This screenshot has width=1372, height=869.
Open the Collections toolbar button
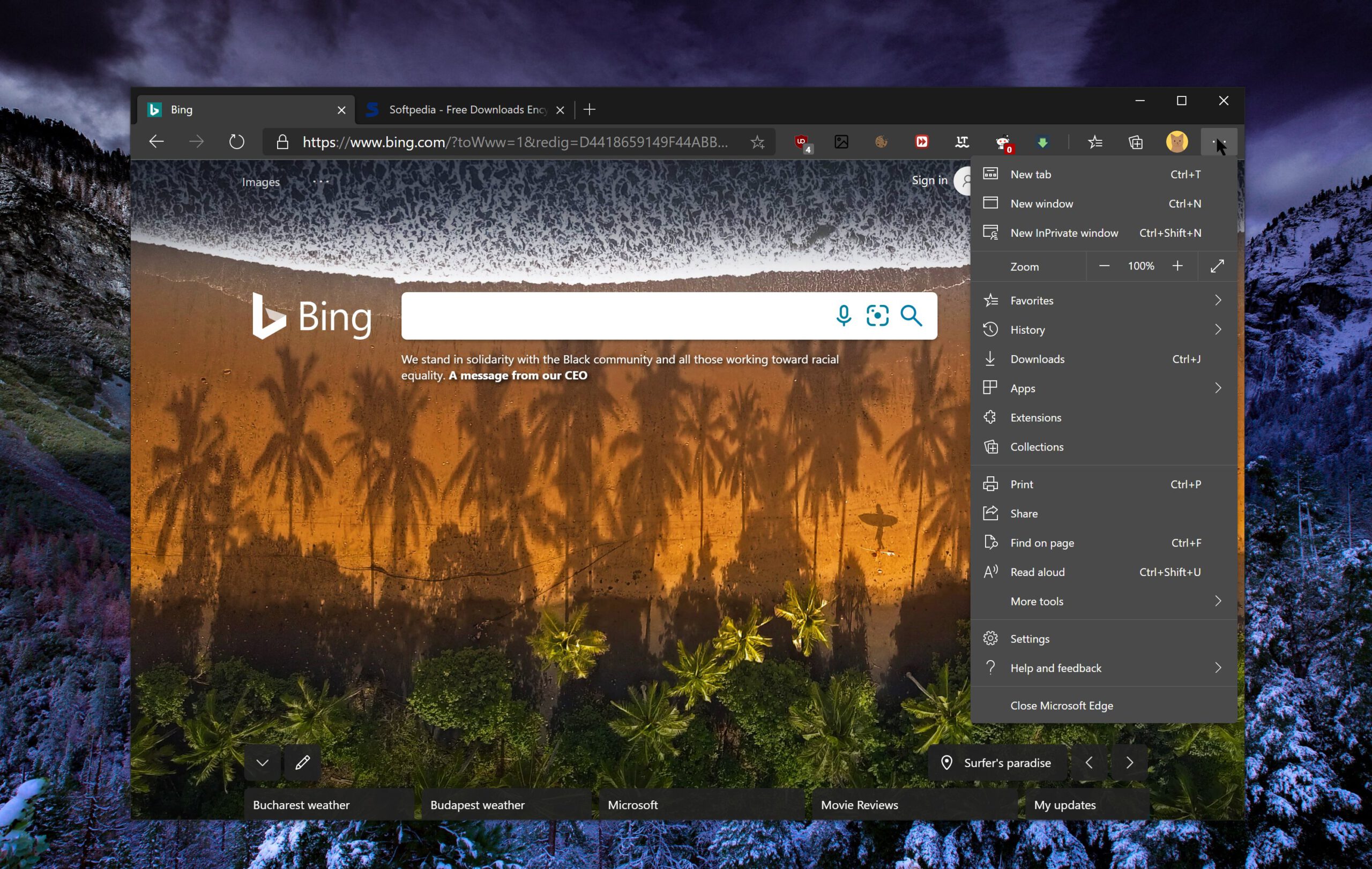(1136, 142)
